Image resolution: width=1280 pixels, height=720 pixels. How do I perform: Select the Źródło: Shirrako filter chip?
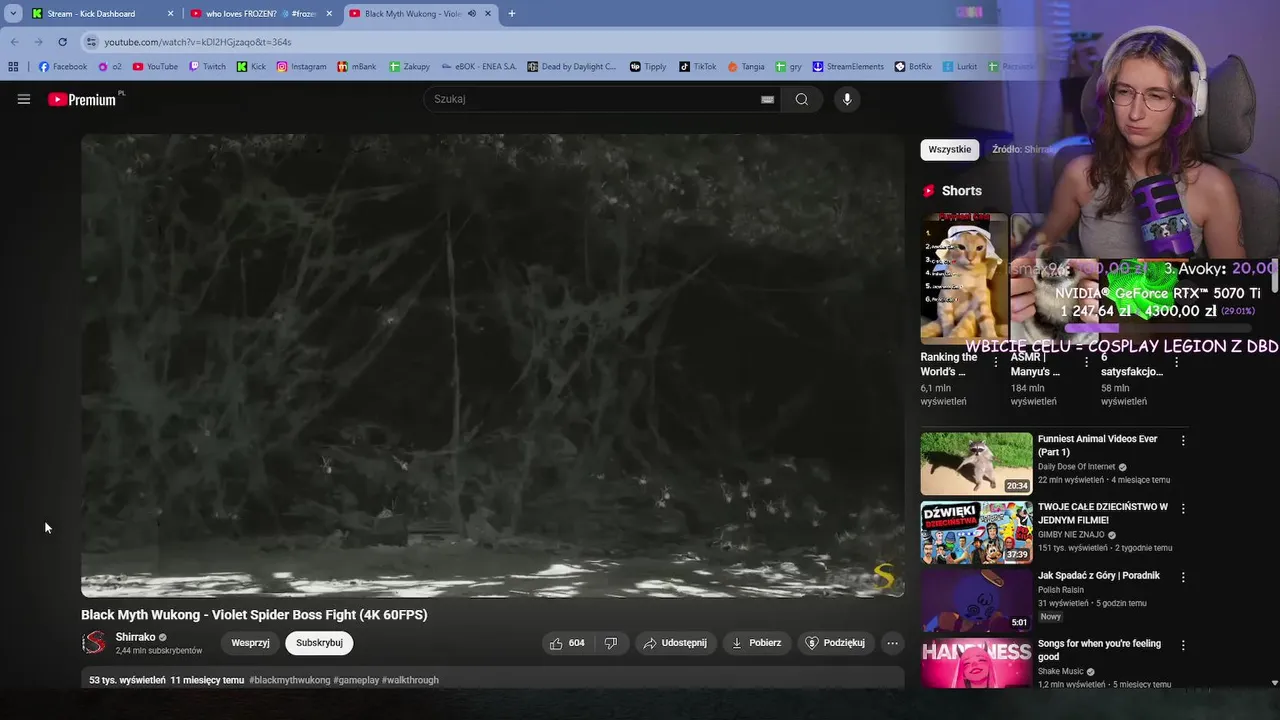pyautogui.click(x=1024, y=149)
